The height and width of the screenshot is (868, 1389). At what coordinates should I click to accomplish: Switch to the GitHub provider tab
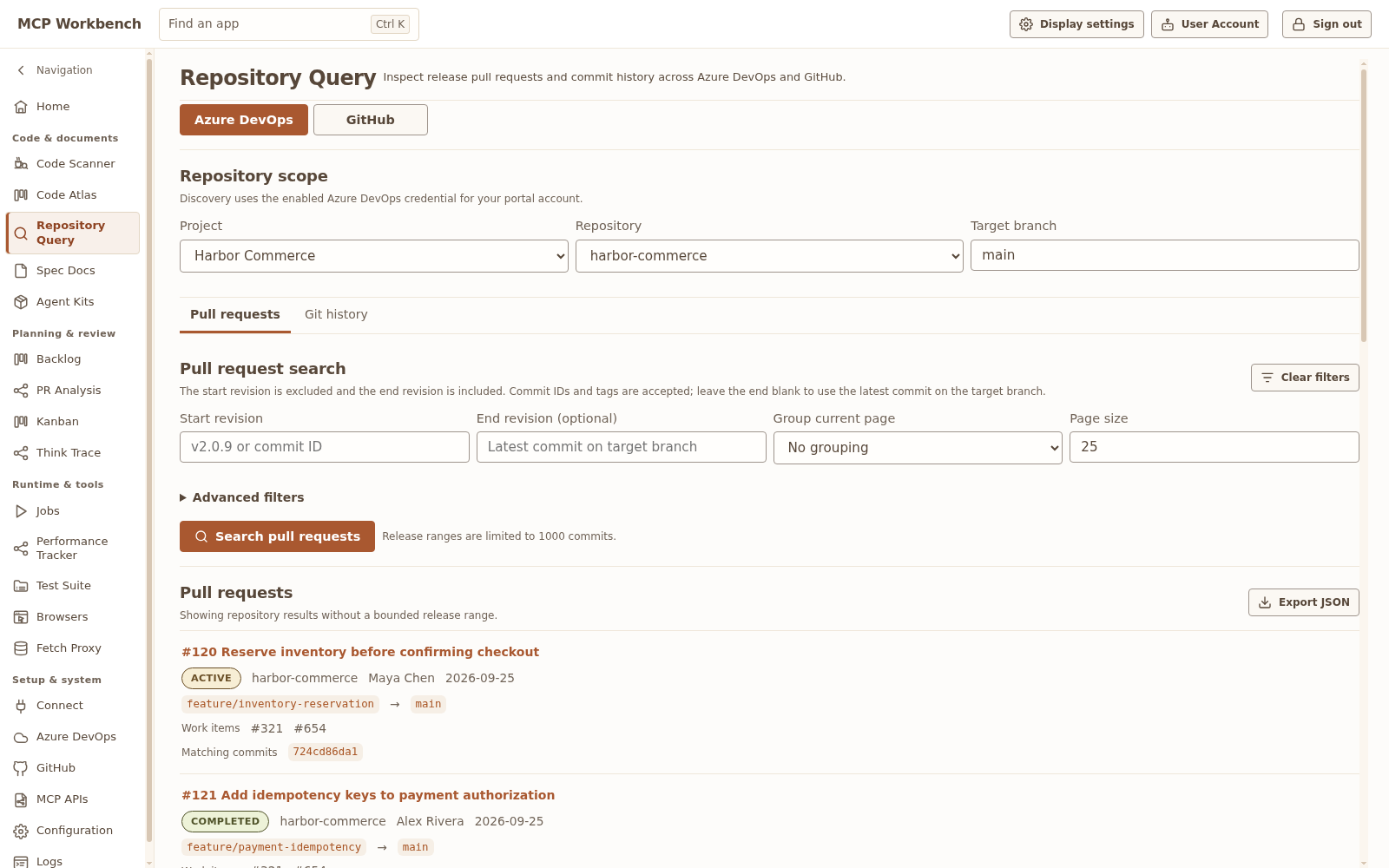(371, 120)
